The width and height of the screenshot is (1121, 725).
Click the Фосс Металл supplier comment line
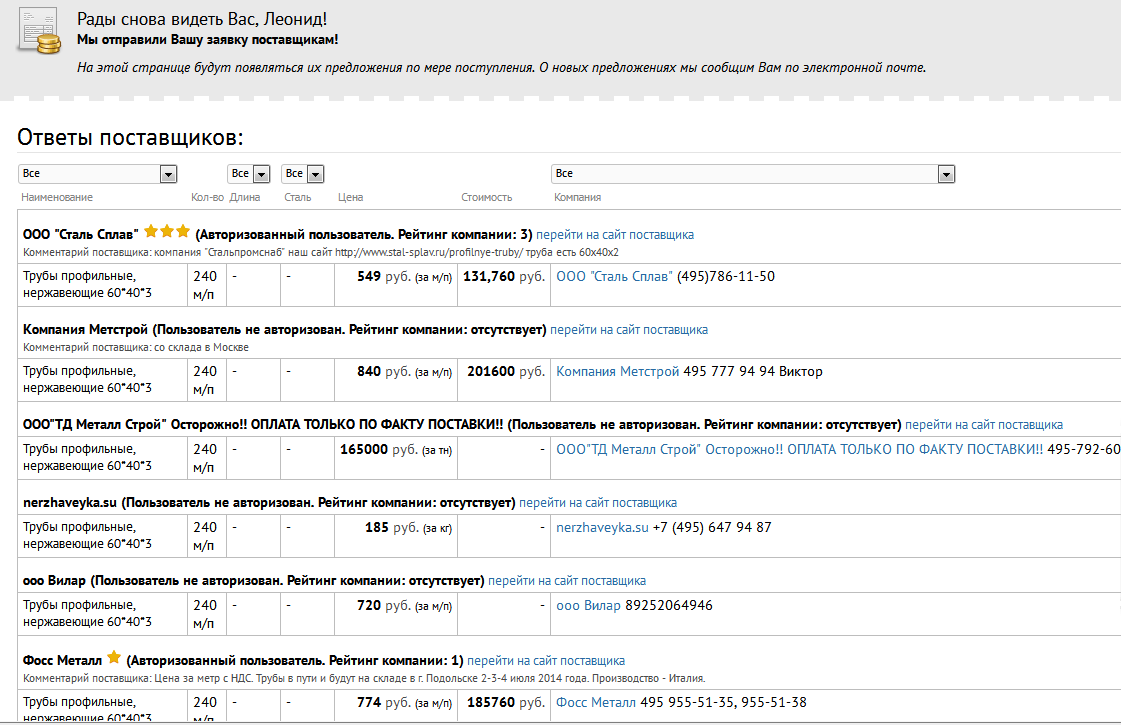coord(364,679)
